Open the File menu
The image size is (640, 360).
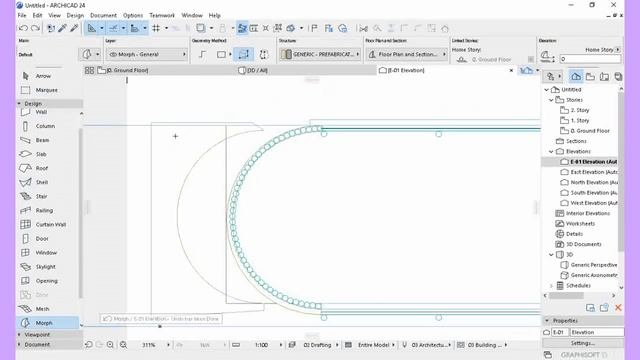click(x=22, y=15)
